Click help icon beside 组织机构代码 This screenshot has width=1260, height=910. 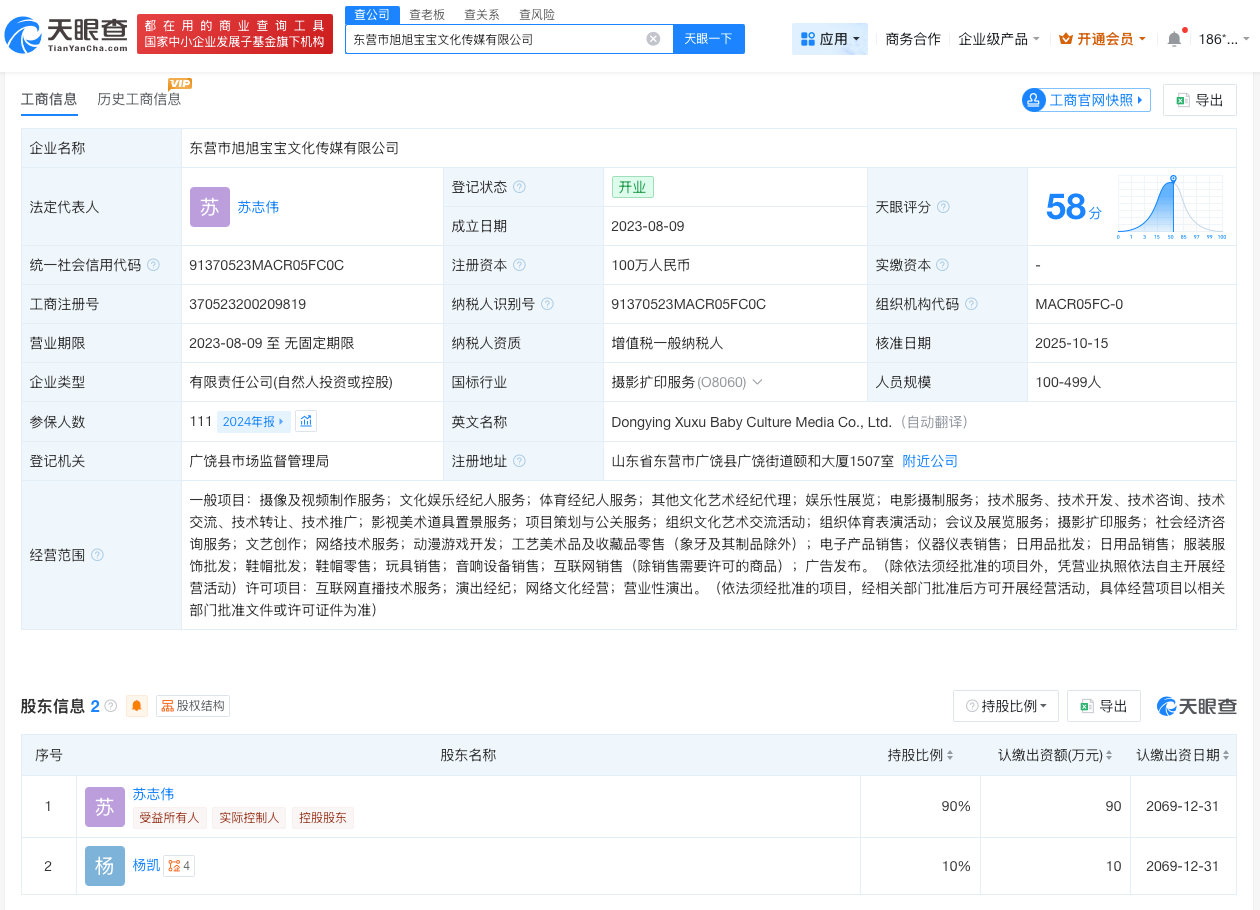point(971,304)
